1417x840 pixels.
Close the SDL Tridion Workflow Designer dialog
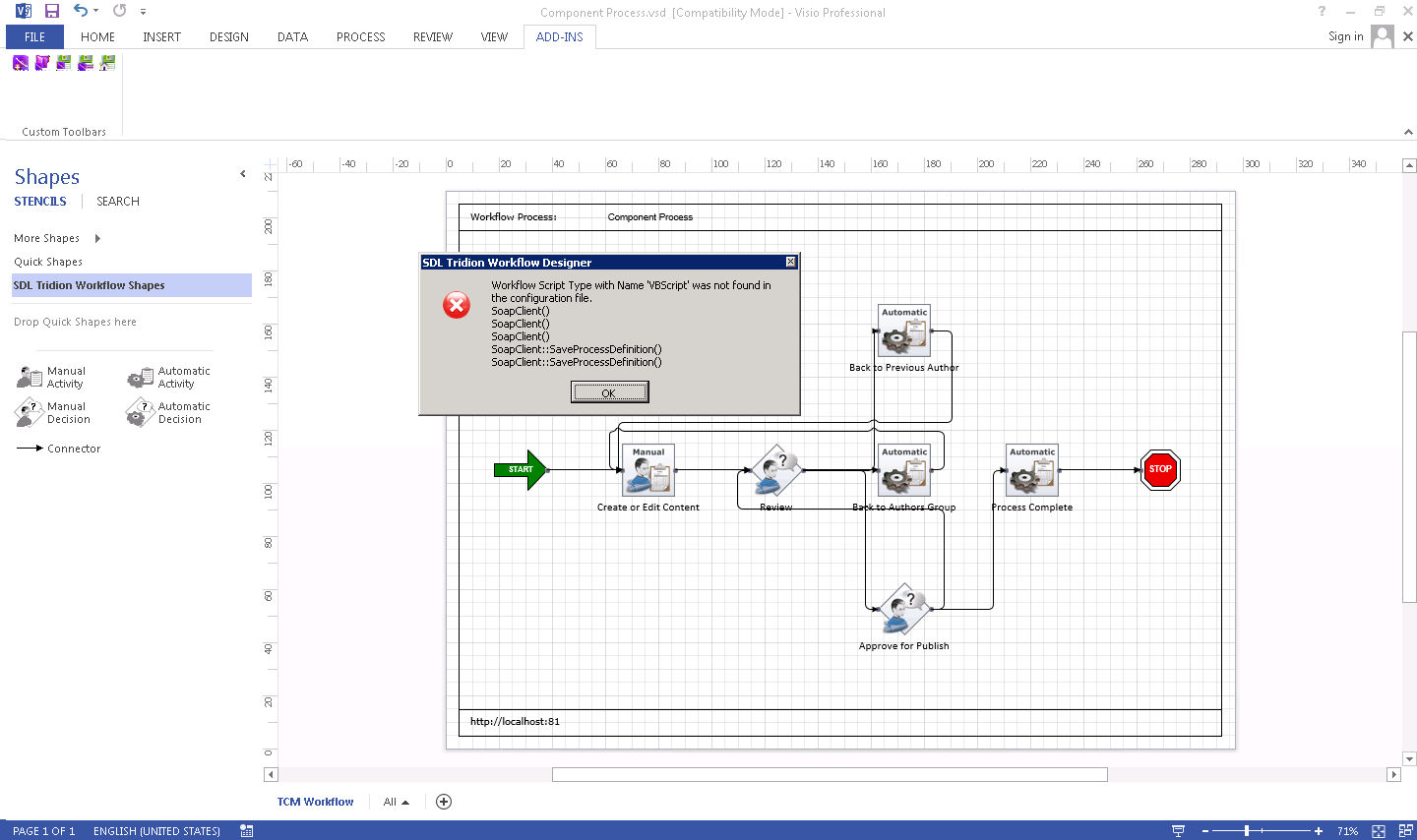click(x=790, y=262)
